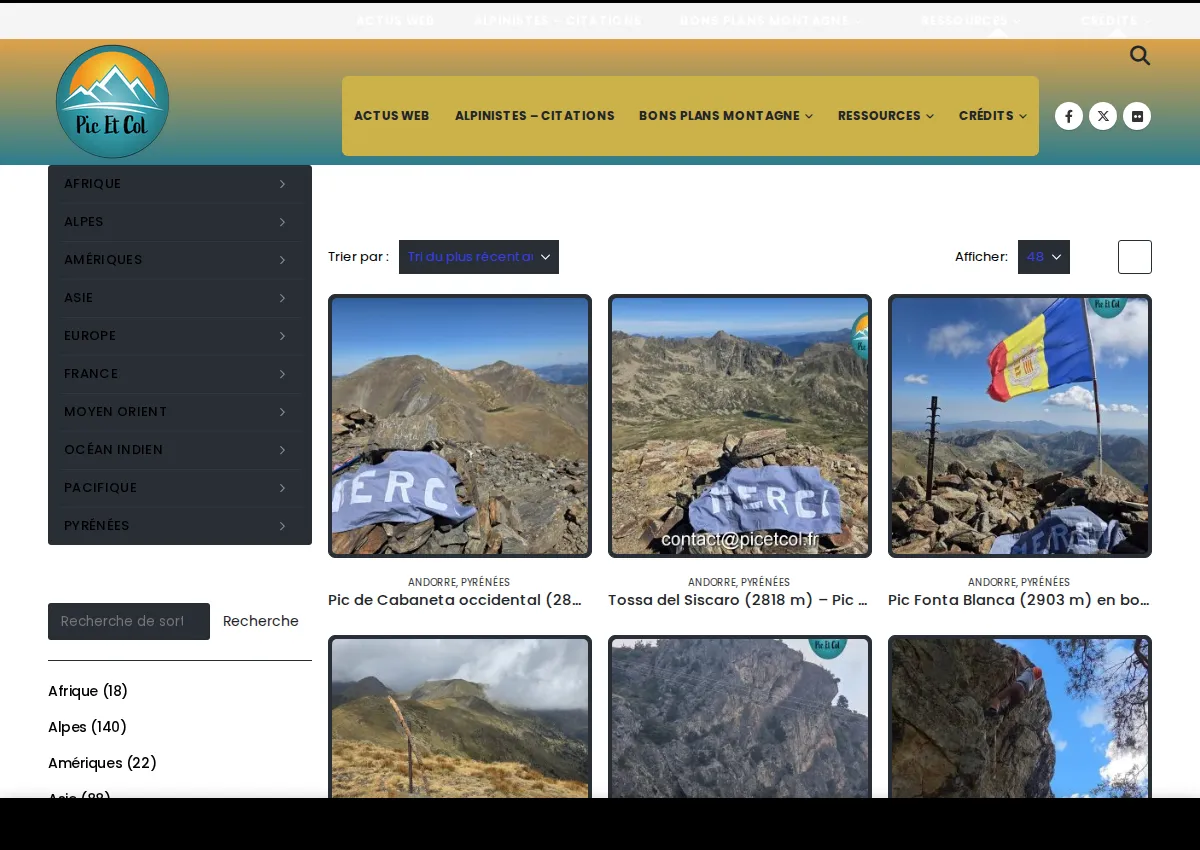The height and width of the screenshot is (850, 1200).
Task: Open the search magnifier icon
Action: coord(1140,56)
